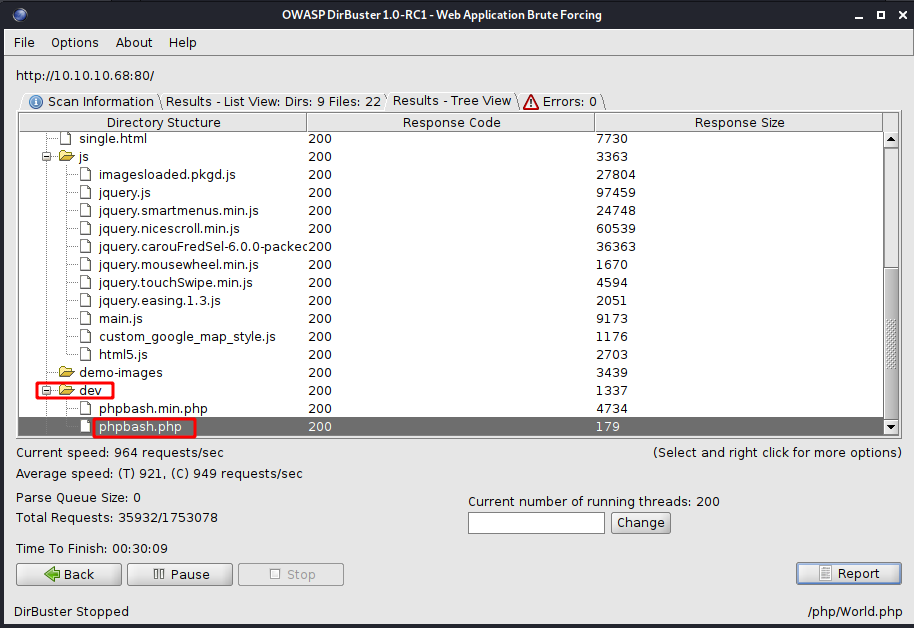Screen dimensions: 914x628
Task: Click the single.html file icon
Action: coord(66,138)
